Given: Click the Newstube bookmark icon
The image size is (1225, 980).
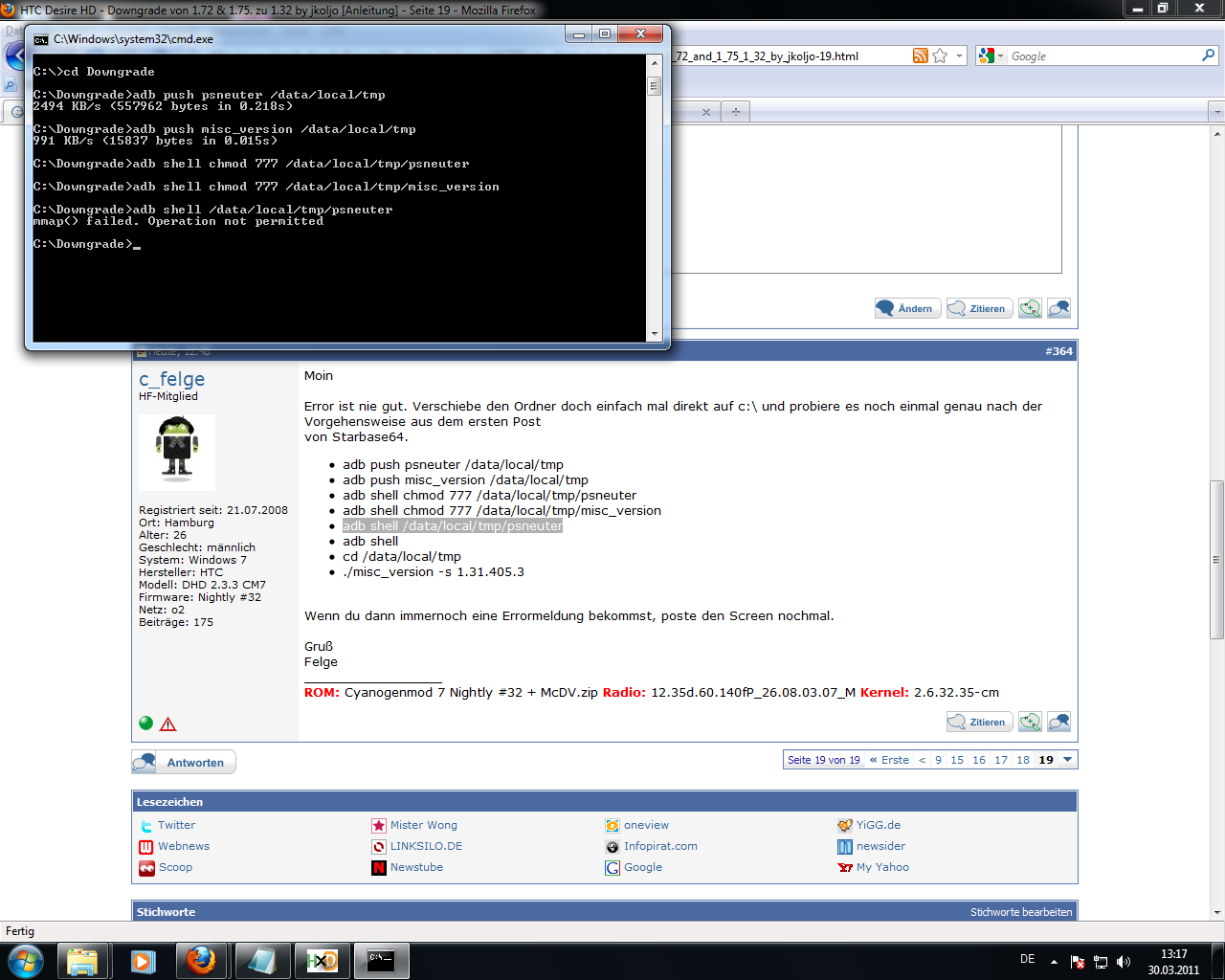Looking at the screenshot, I should point(379,867).
